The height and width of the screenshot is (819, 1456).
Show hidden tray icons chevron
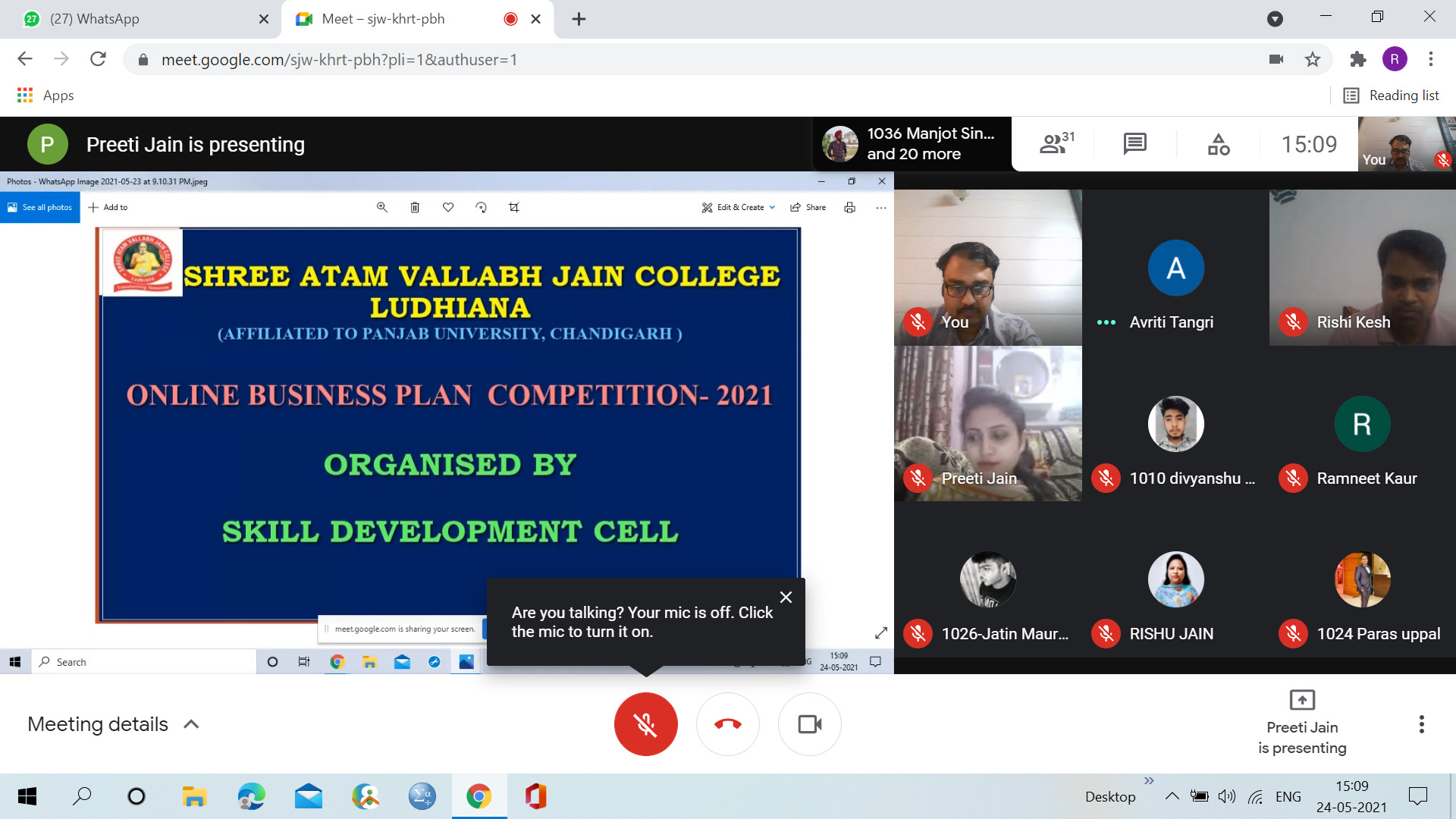tap(1172, 796)
